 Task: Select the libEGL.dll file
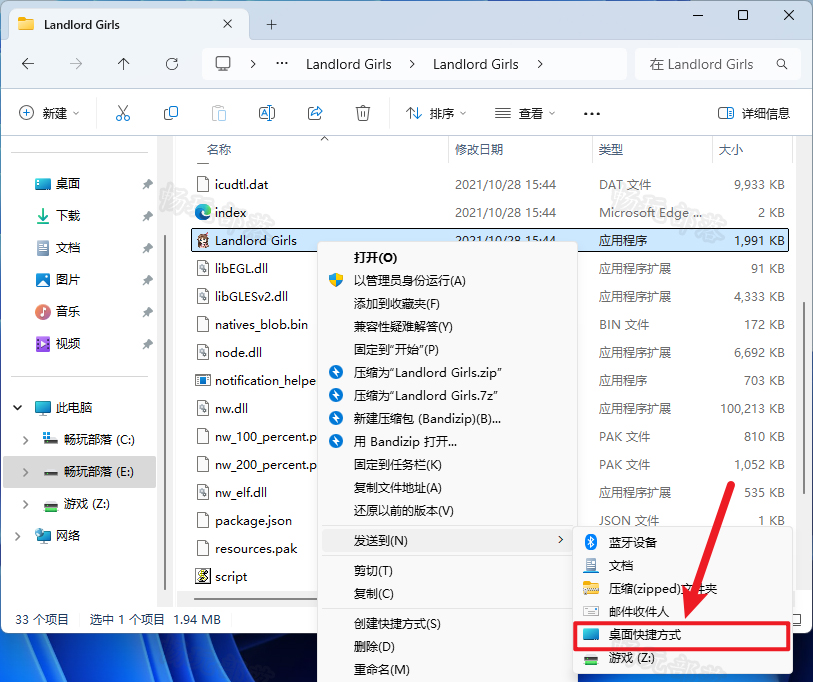pyautogui.click(x=241, y=268)
